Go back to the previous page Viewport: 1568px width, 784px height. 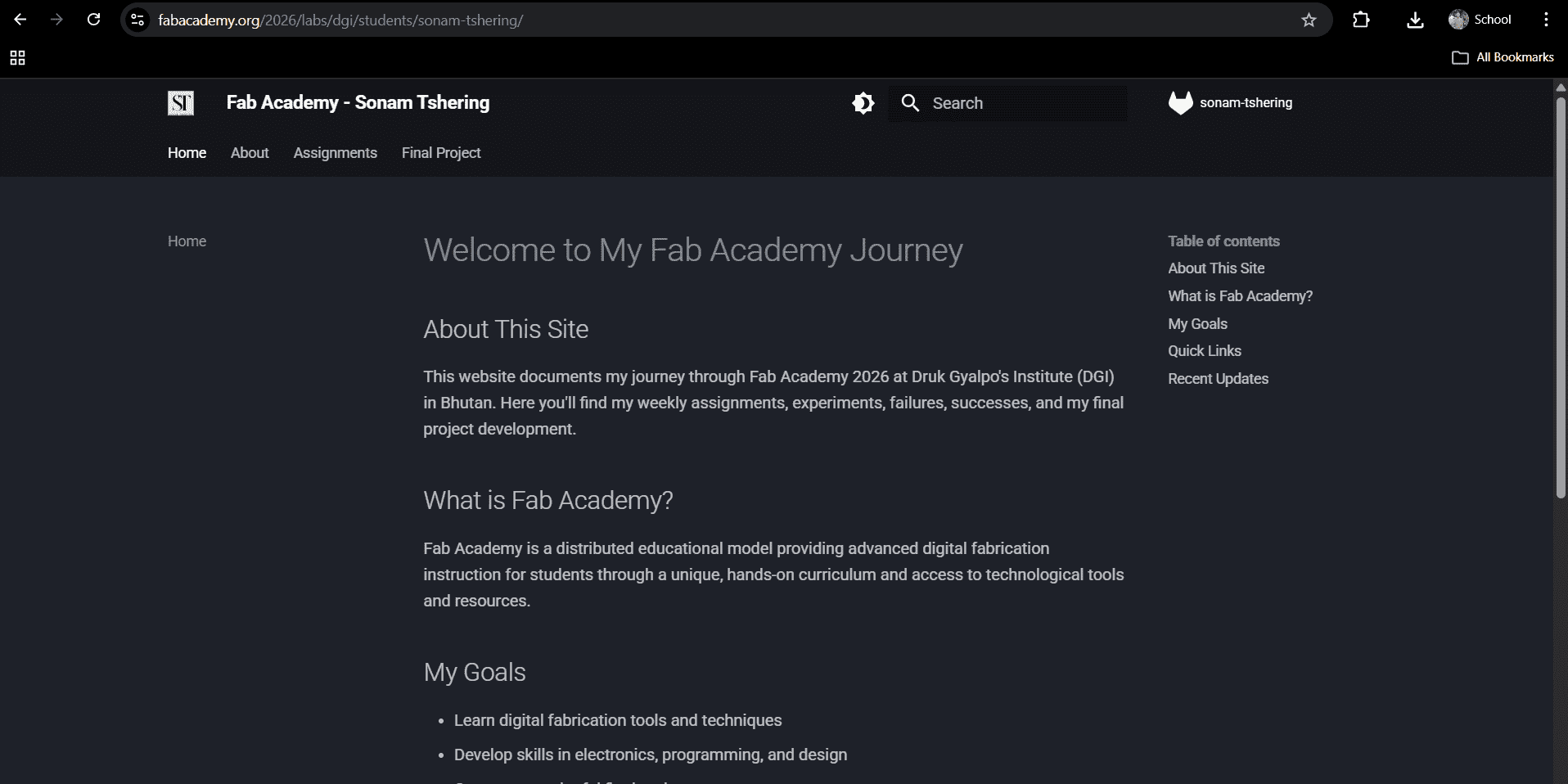coord(20,20)
